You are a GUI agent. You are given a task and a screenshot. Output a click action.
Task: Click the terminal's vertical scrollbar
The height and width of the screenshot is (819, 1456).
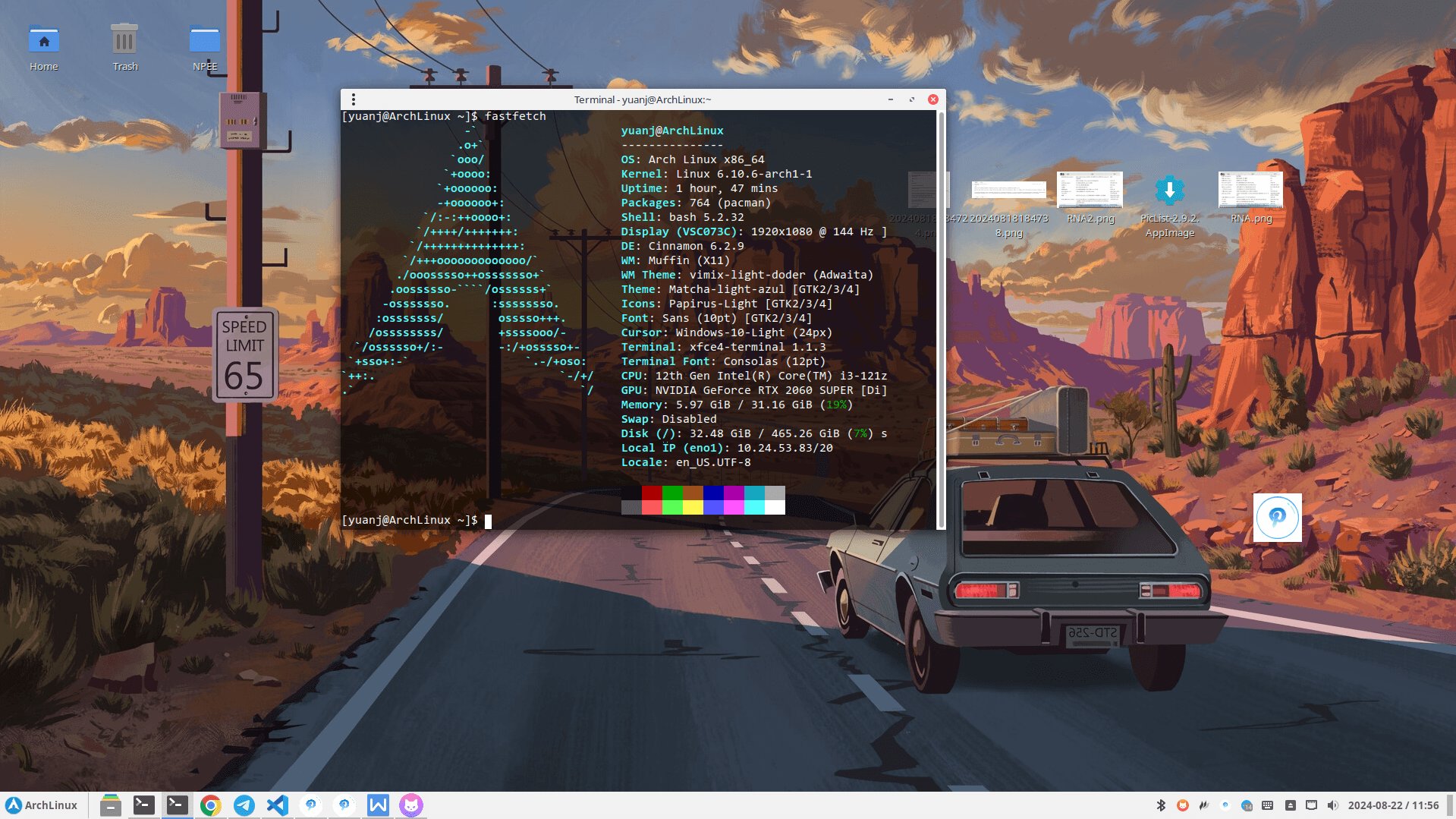[x=941, y=319]
